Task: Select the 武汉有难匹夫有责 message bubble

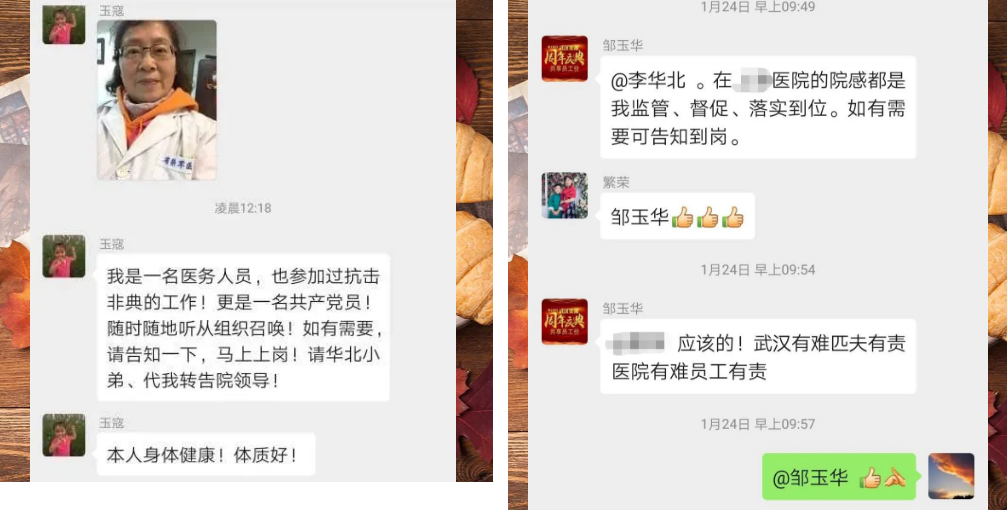Action: 758,357
